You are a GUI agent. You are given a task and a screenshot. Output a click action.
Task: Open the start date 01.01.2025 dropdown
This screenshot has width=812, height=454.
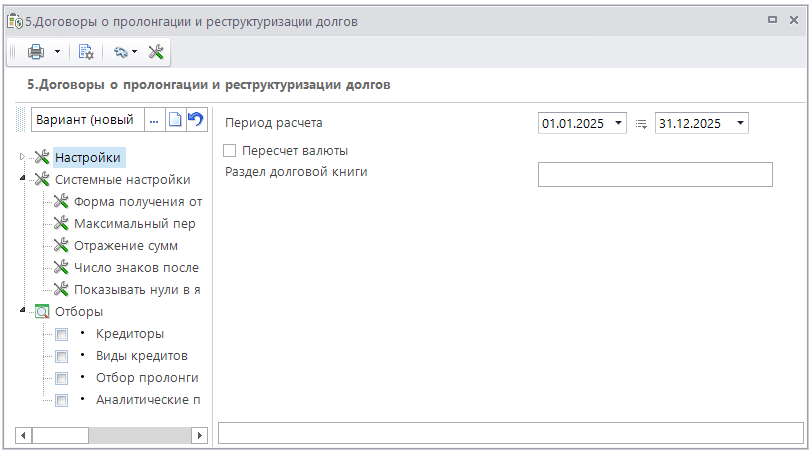click(619, 123)
